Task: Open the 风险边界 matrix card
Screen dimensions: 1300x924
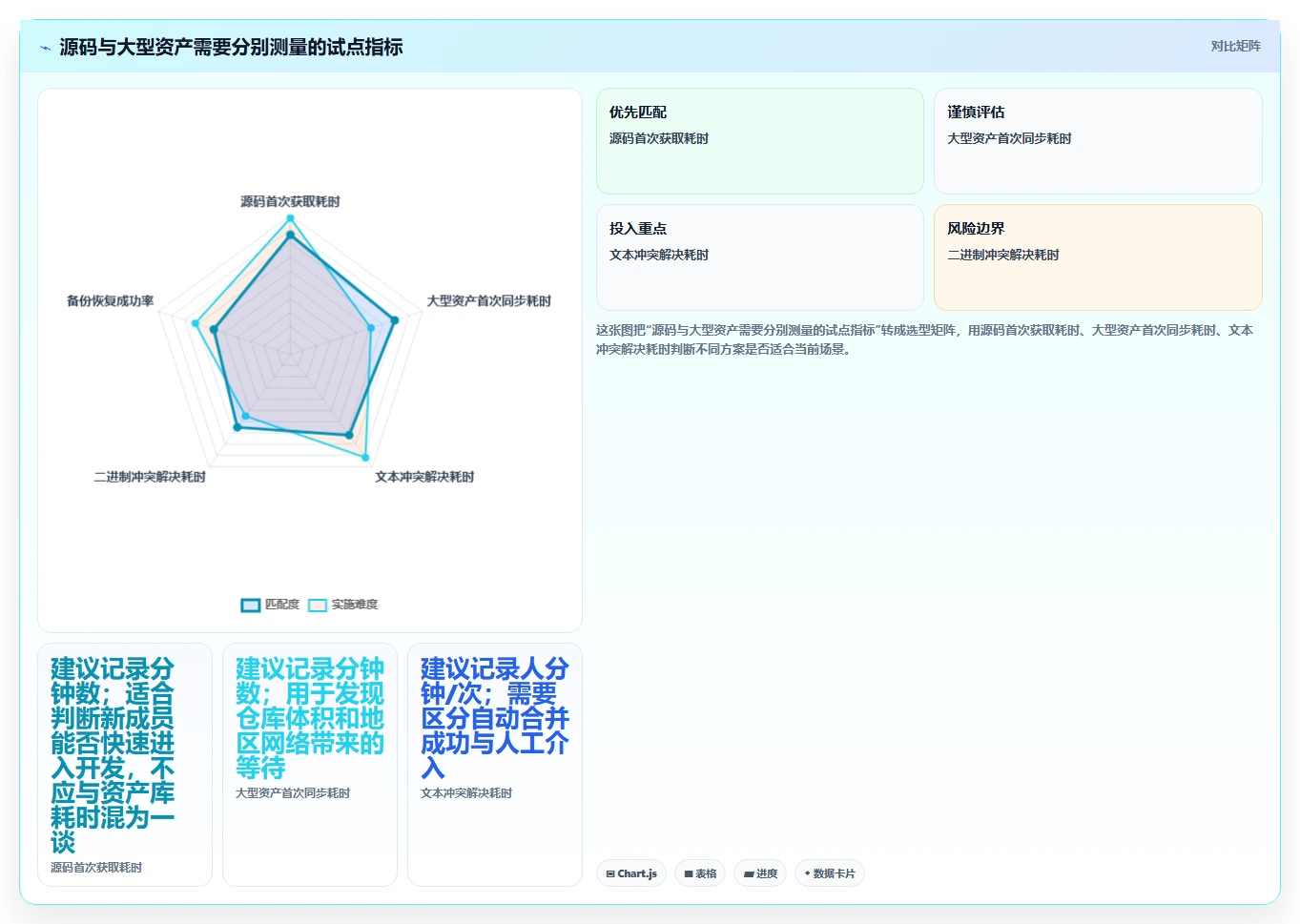Action: click(x=1098, y=257)
